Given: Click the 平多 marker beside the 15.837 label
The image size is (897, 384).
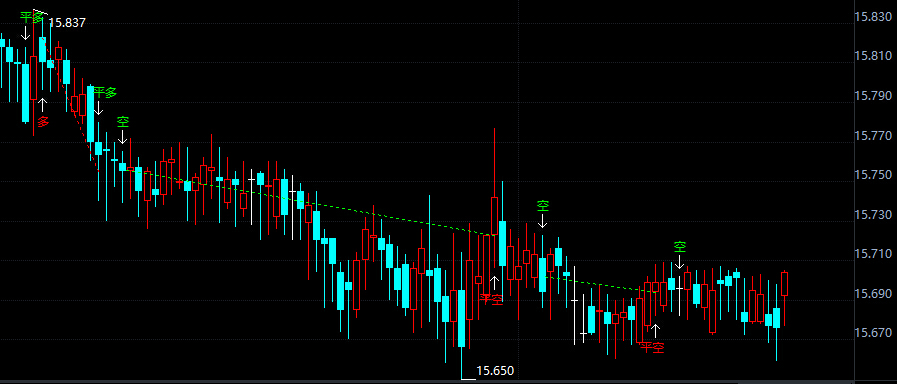Looking at the screenshot, I should [31, 17].
